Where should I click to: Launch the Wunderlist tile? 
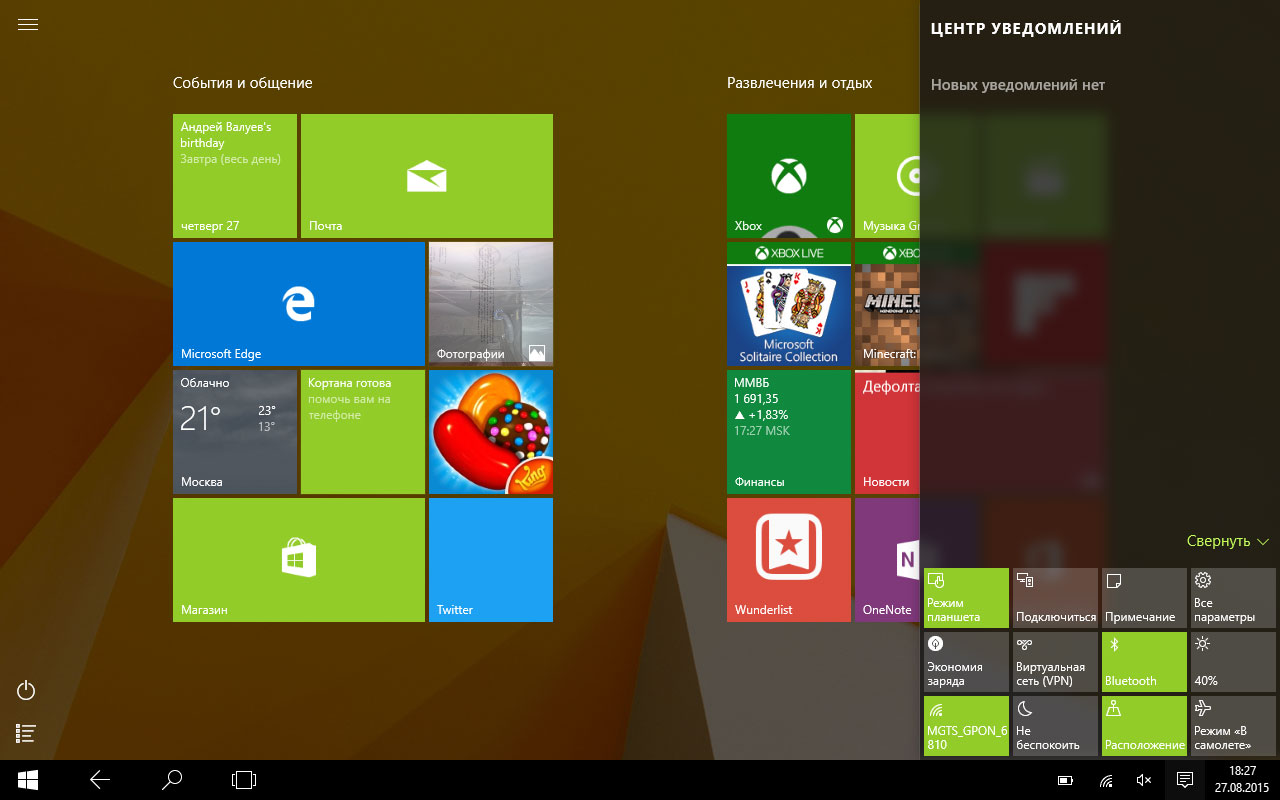789,560
